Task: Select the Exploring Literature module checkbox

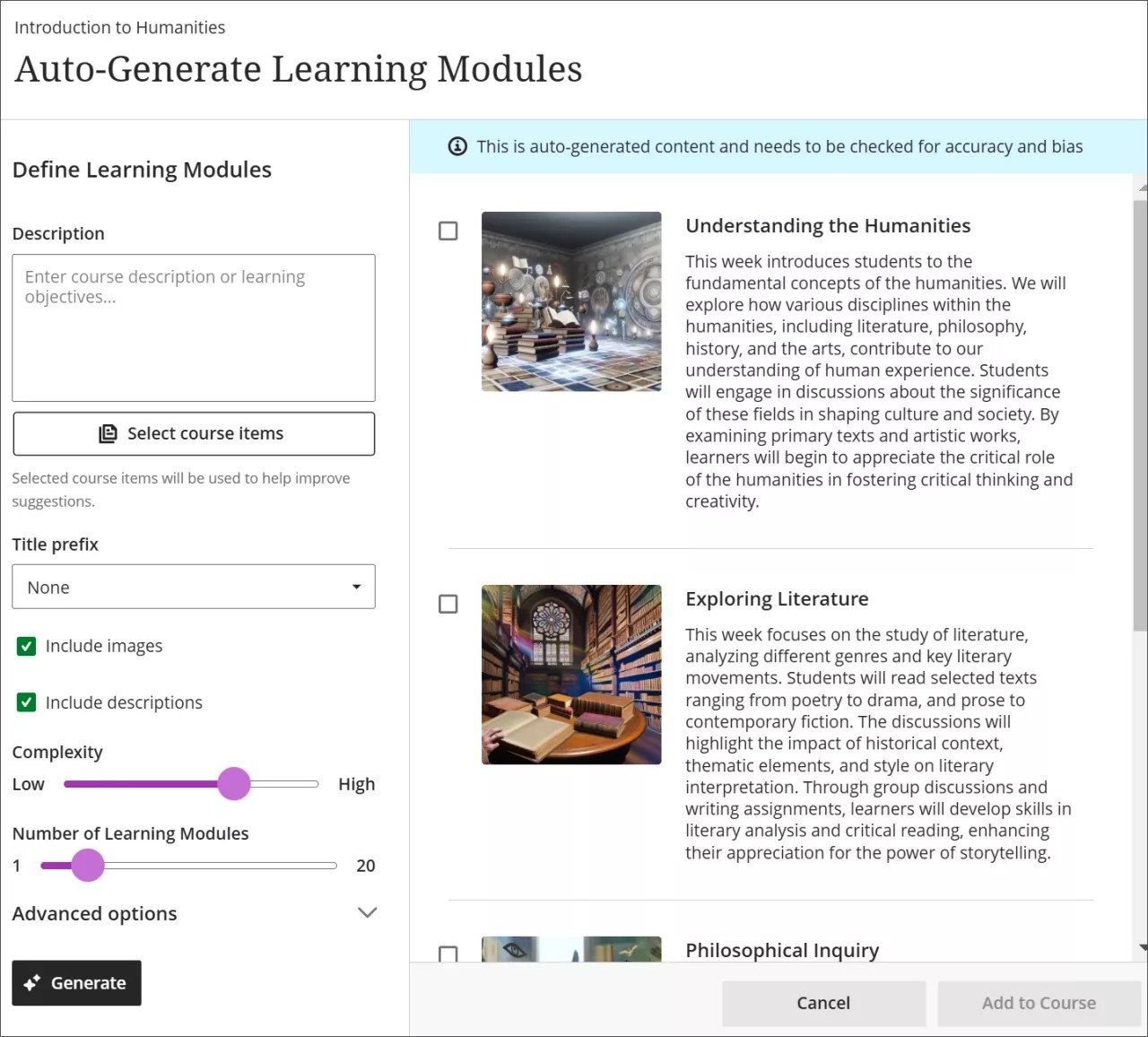Action: point(448,604)
